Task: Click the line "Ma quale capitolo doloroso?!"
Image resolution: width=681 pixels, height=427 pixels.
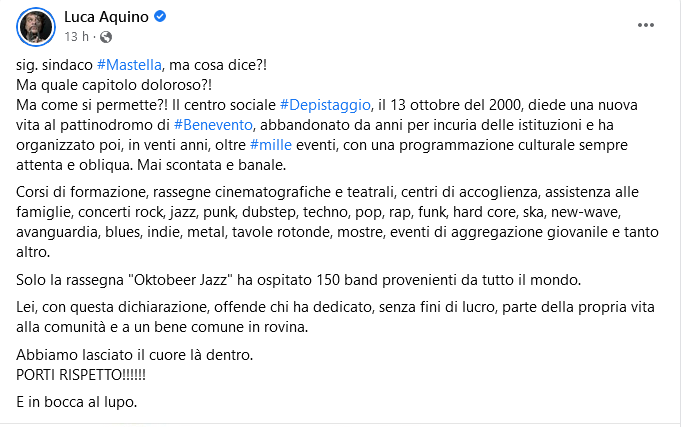Action: [x=114, y=85]
